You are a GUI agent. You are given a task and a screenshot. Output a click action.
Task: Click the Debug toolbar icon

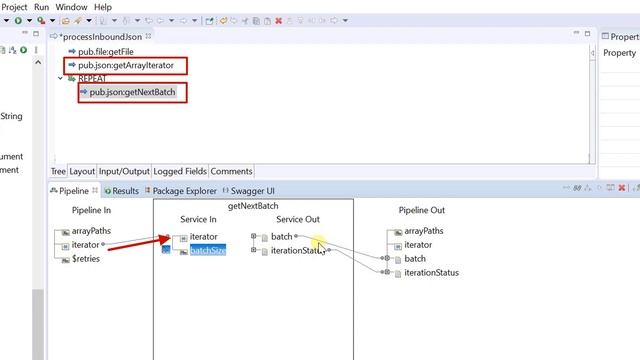(41, 20)
